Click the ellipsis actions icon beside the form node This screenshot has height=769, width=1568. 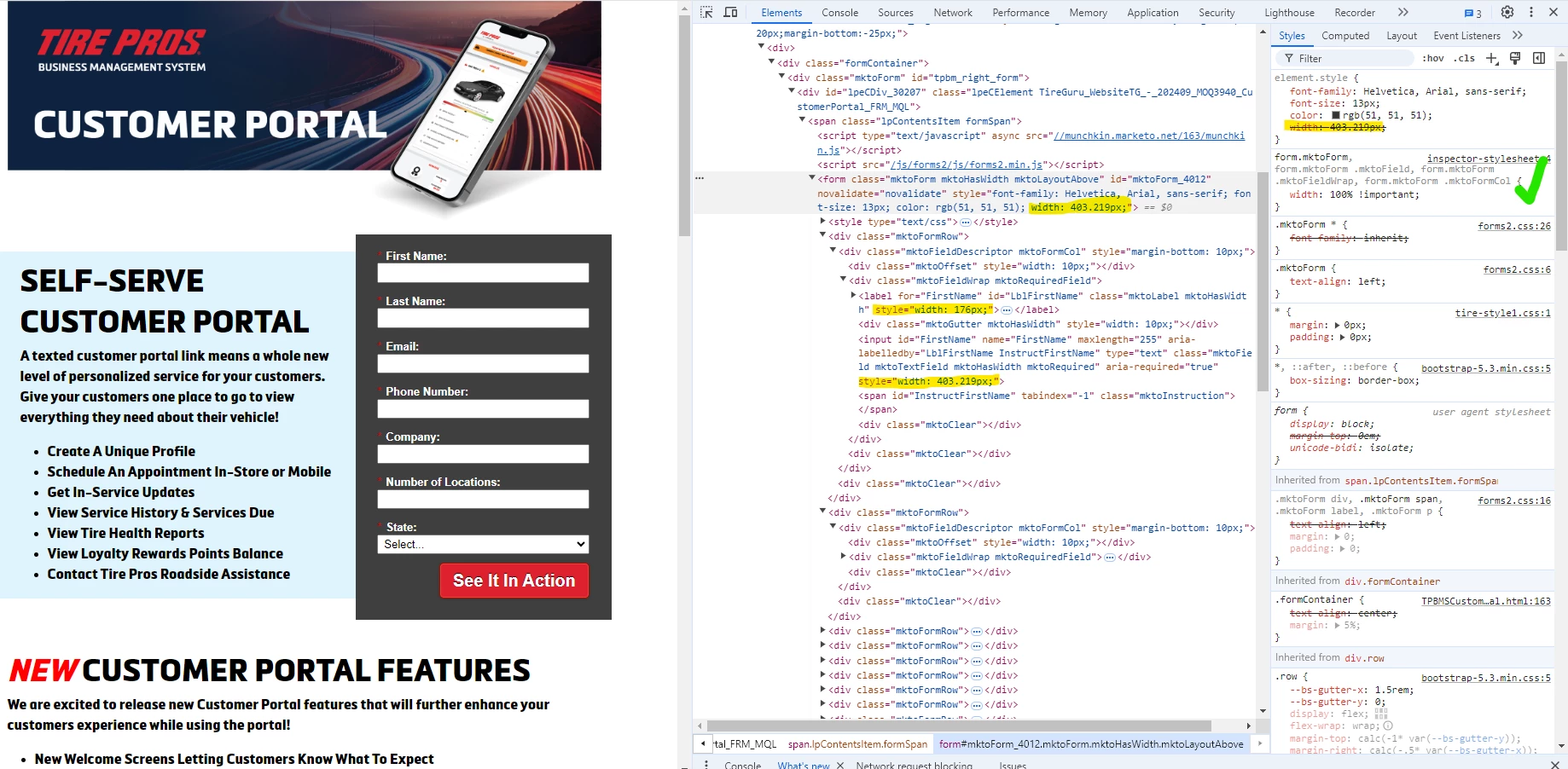tap(700, 178)
